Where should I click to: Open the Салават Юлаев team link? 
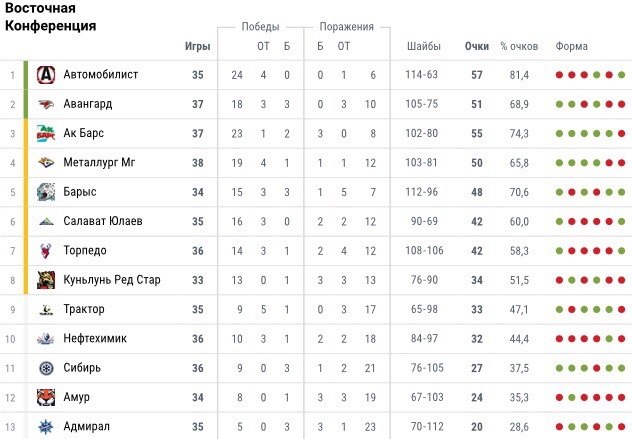pos(104,222)
